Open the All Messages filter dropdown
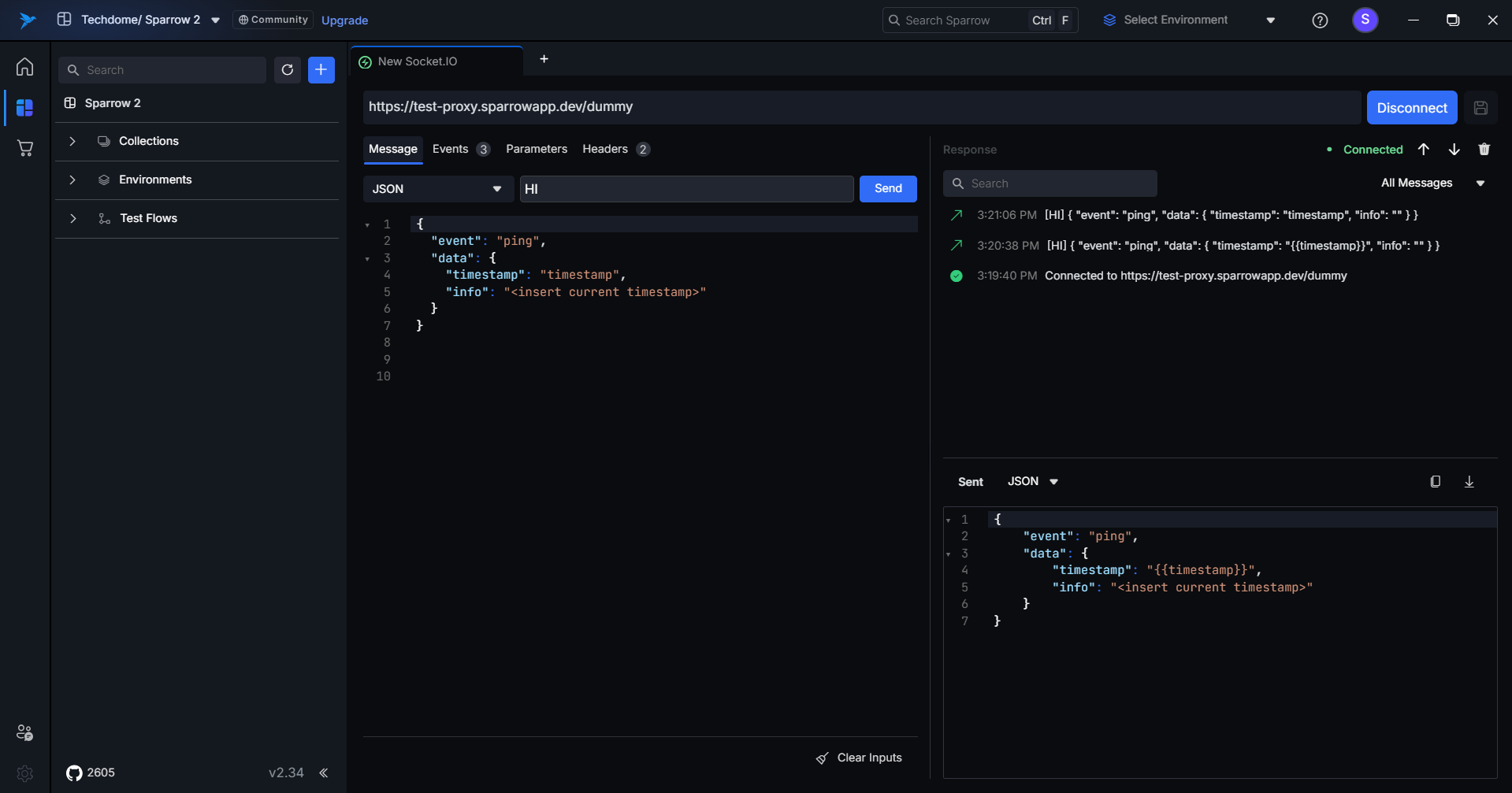This screenshot has height=793, width=1512. 1432,183
